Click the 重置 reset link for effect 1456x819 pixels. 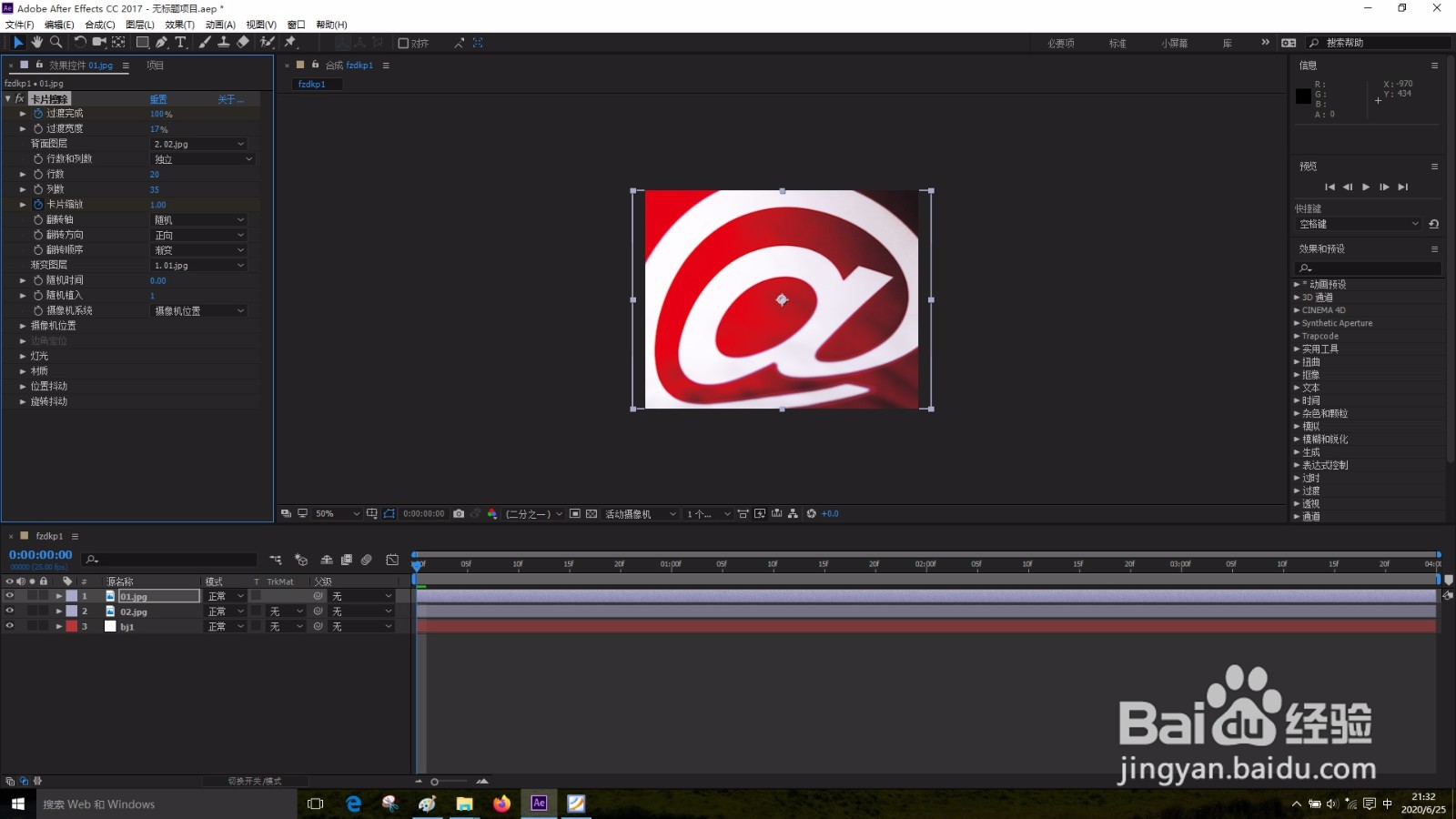click(x=158, y=99)
